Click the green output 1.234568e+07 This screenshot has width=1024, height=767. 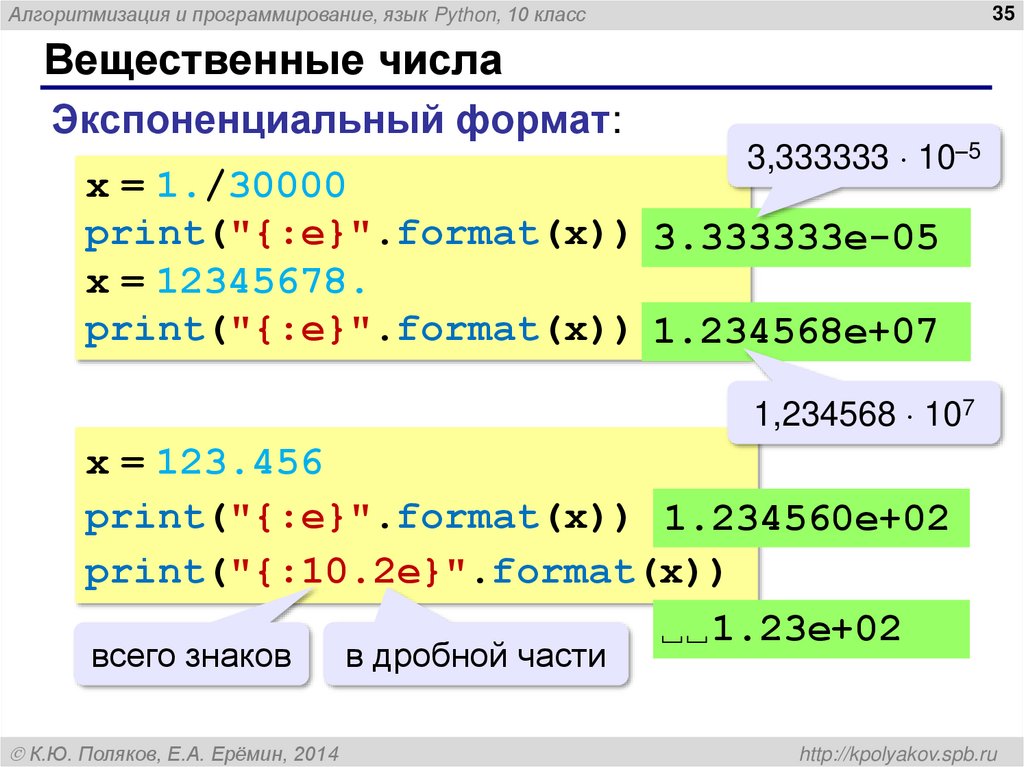805,330
